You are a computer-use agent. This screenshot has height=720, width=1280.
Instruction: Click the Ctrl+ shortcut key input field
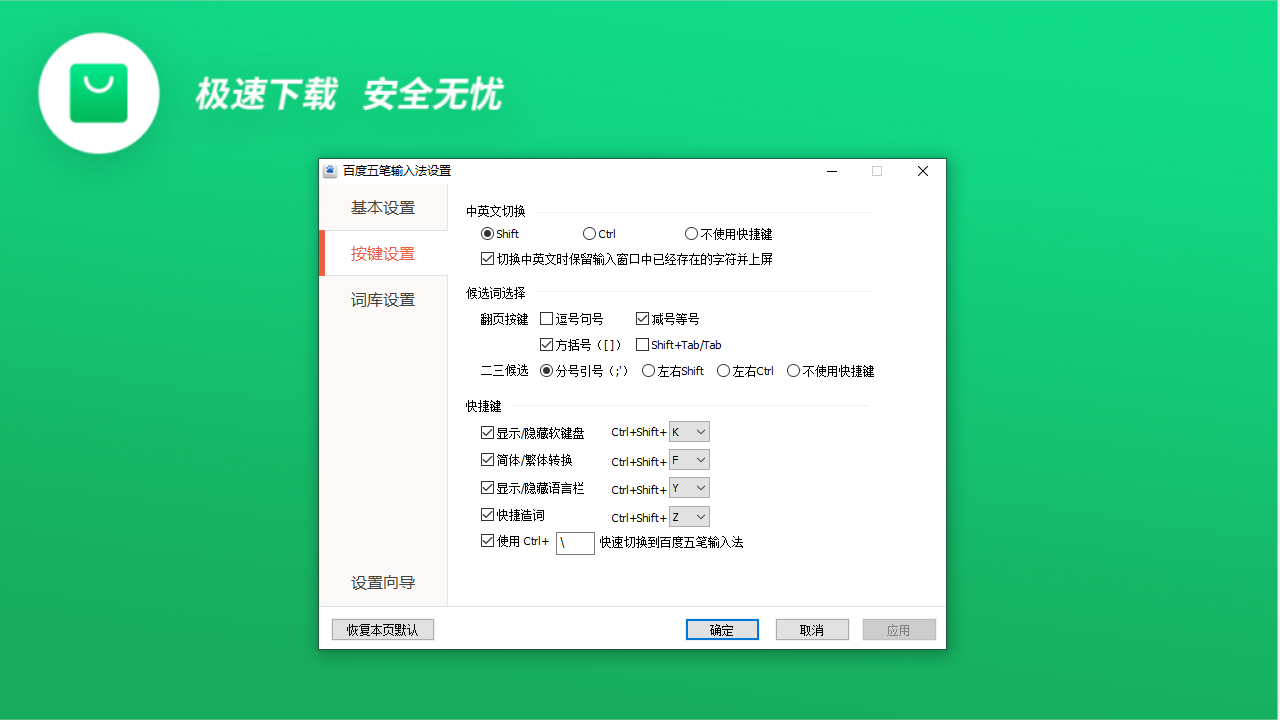[x=575, y=542]
